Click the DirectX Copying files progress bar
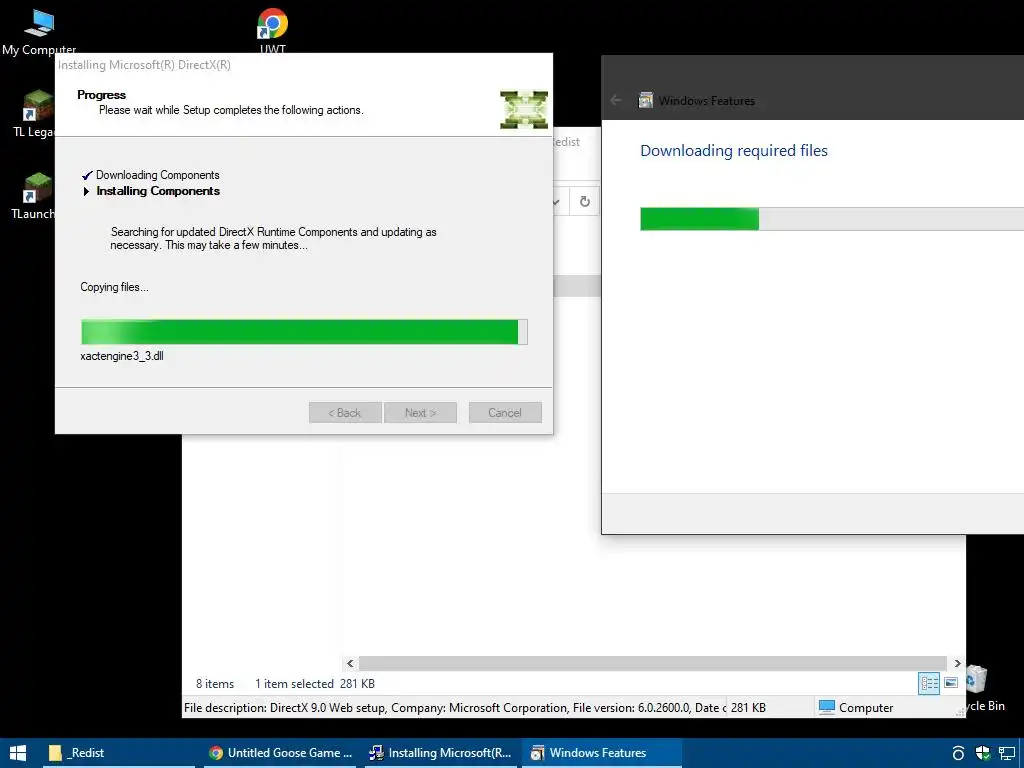Image resolution: width=1024 pixels, height=768 pixels. 304,332
